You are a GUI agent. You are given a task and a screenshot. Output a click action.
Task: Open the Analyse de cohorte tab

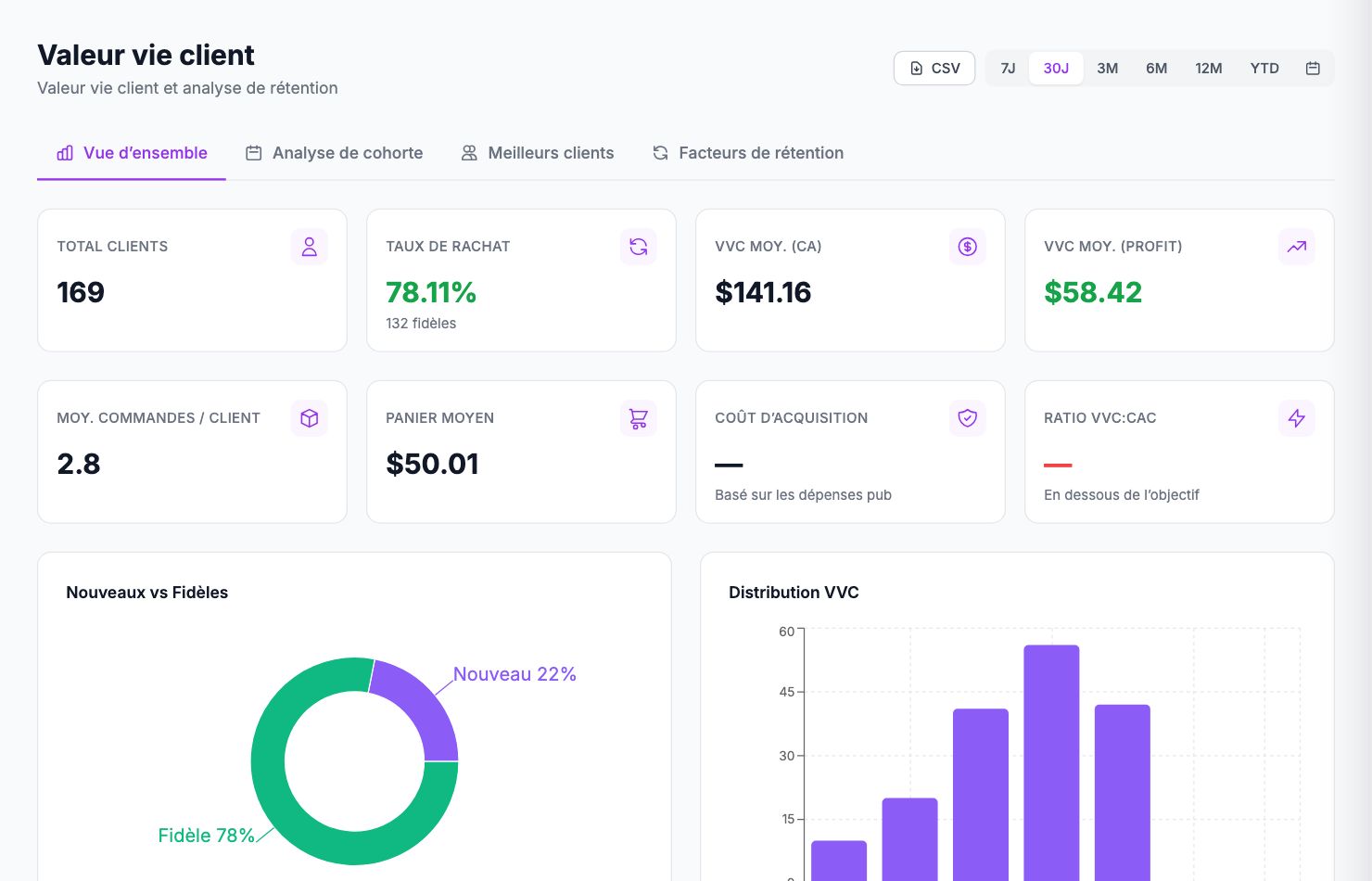[334, 153]
